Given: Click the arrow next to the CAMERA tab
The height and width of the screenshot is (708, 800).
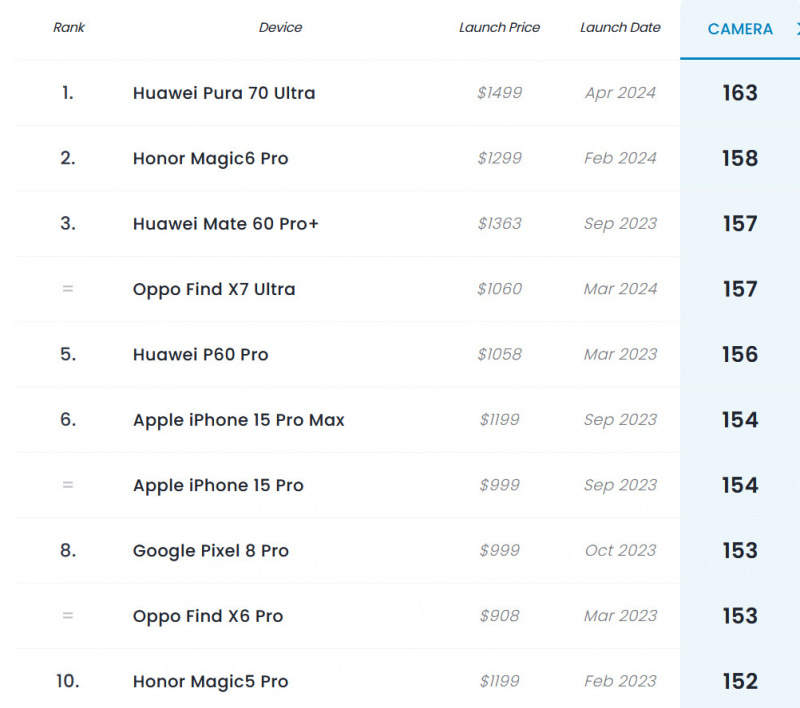Looking at the screenshot, I should [796, 29].
